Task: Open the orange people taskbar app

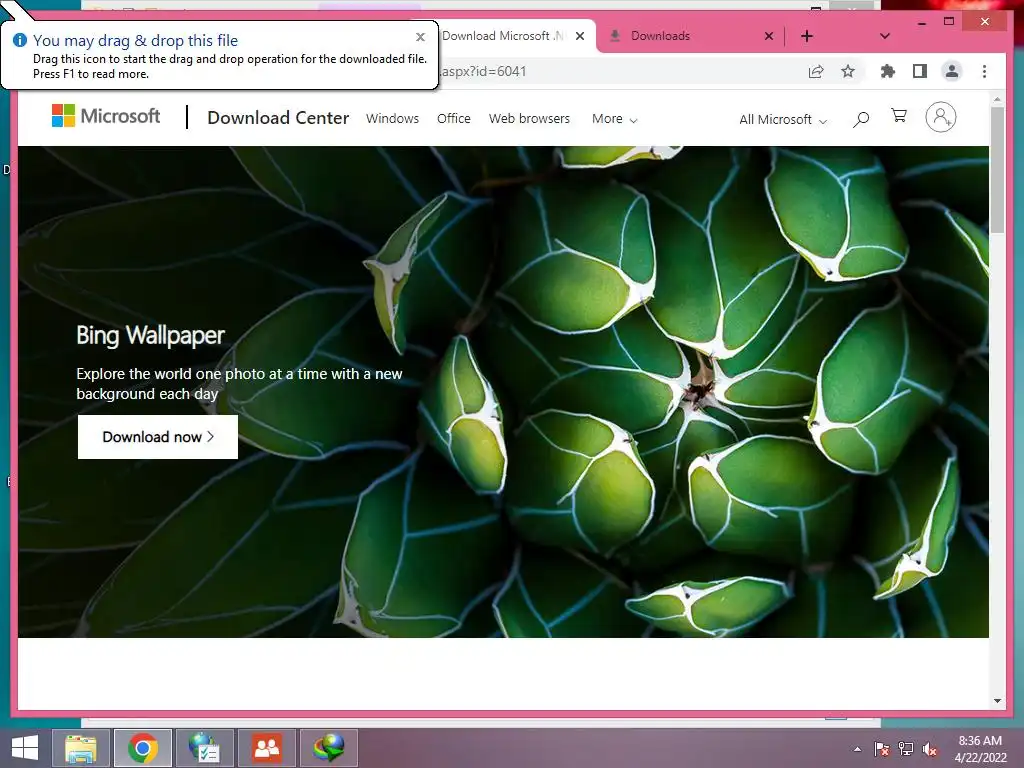Action: [267, 748]
